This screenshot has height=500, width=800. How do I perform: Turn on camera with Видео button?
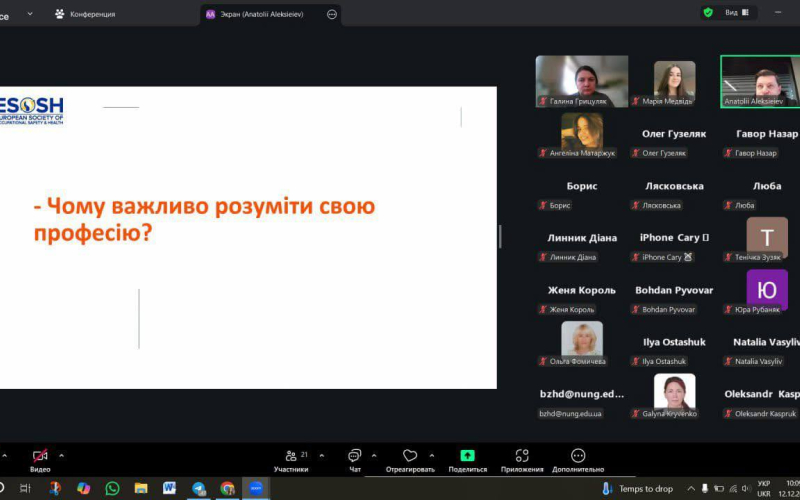pyautogui.click(x=40, y=459)
